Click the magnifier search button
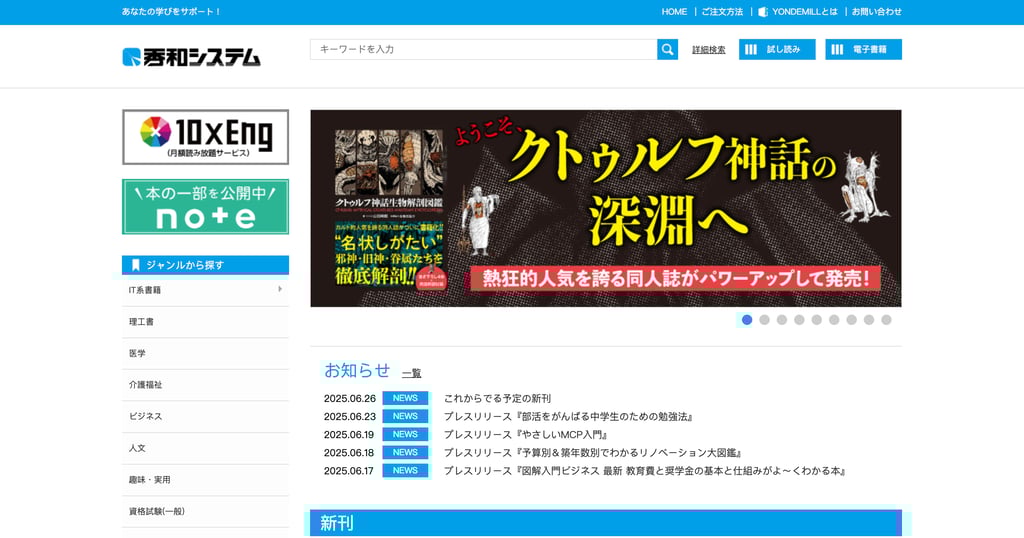 click(x=667, y=50)
